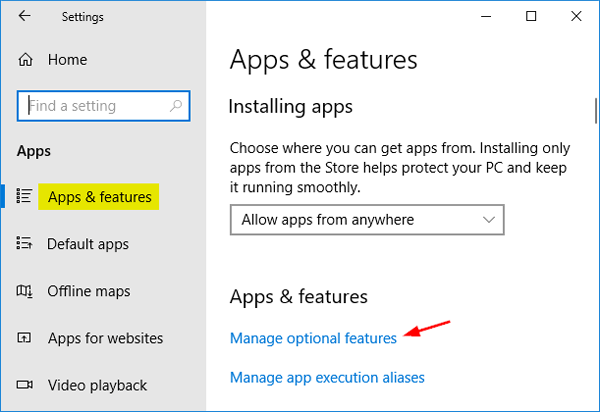
Task: Minimize the Settings window
Action: [x=485, y=17]
